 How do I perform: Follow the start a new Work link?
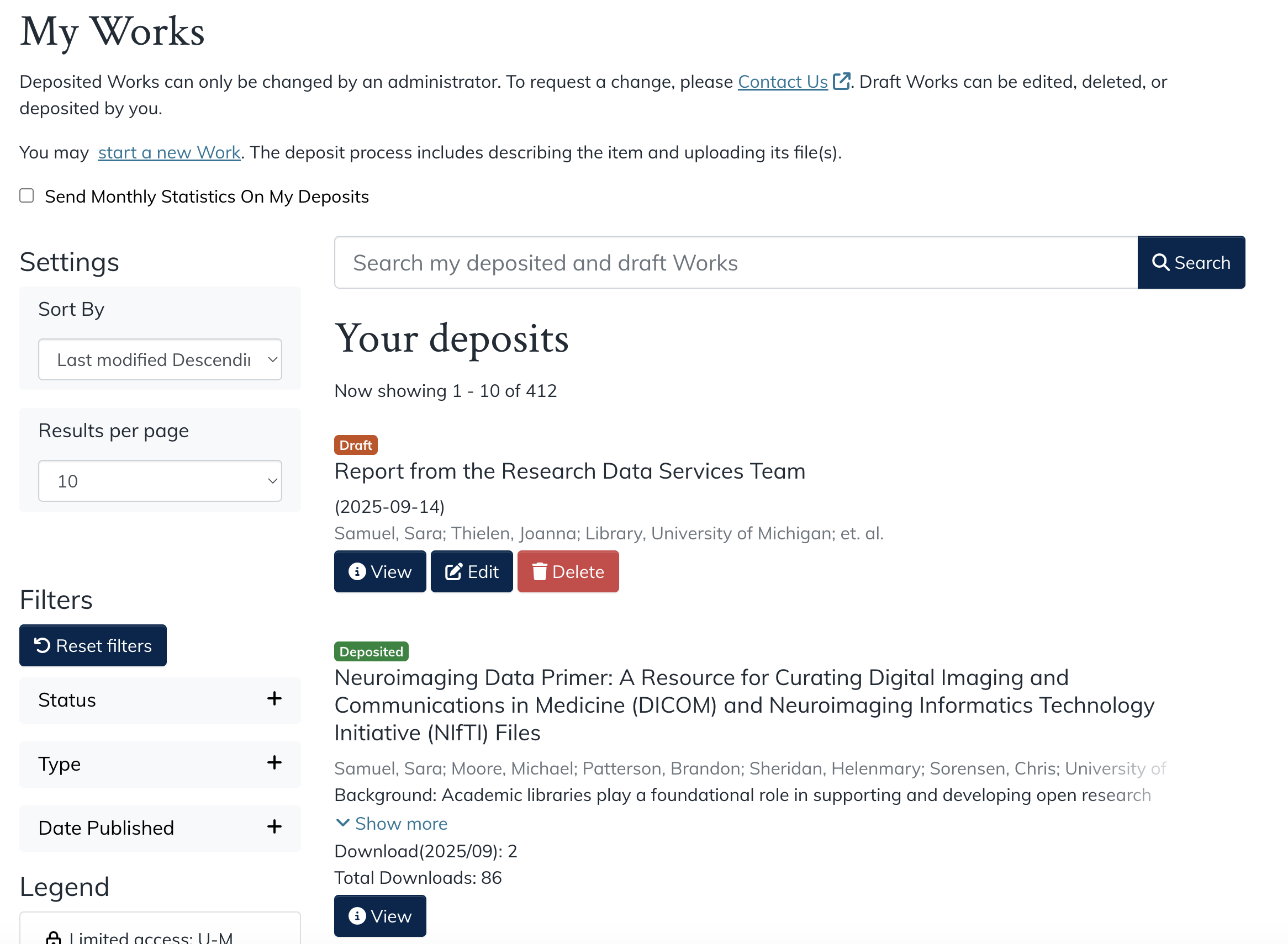(169, 151)
